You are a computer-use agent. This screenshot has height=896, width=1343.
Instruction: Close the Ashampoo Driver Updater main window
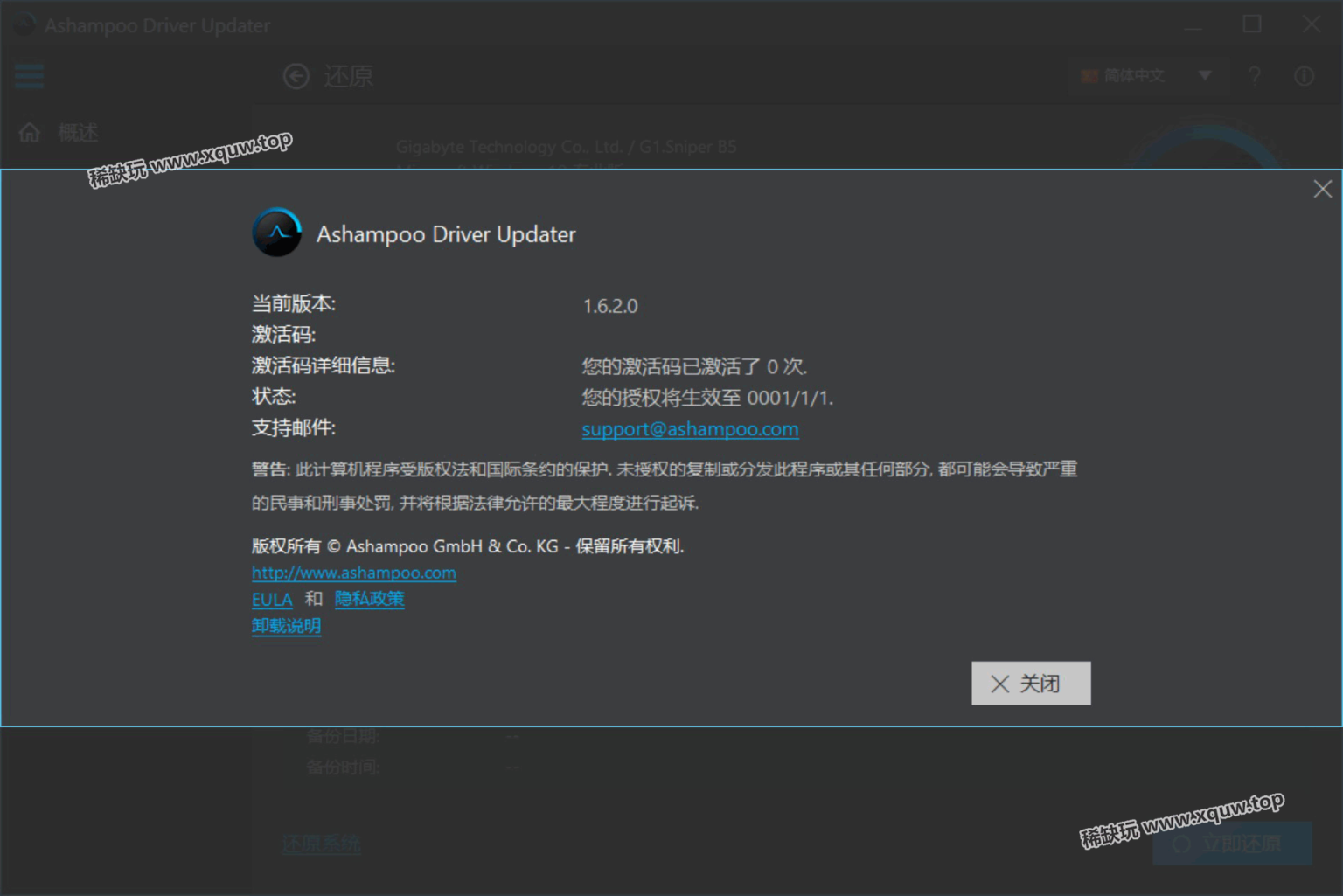tap(1312, 24)
